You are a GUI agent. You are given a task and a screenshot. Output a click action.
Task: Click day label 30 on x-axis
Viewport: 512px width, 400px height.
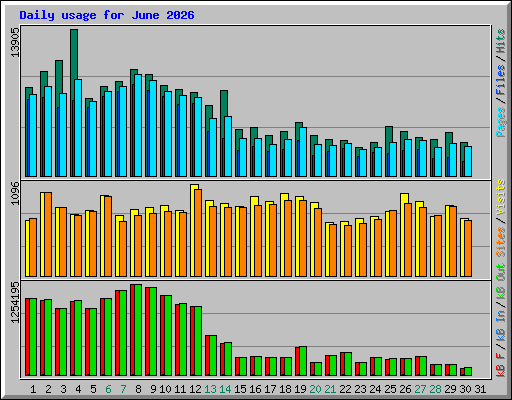click(465, 389)
